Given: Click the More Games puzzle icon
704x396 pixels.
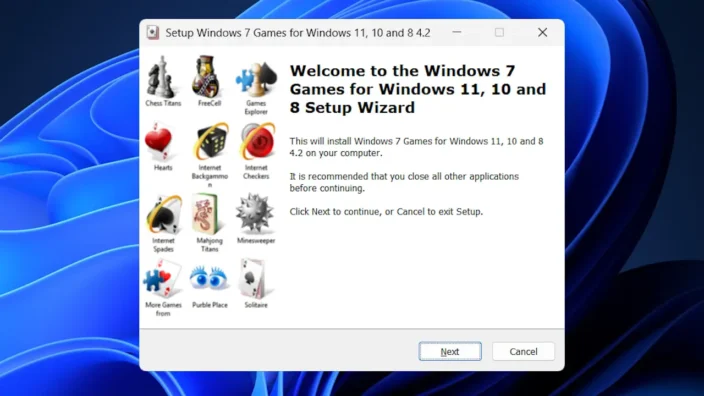Looking at the screenshot, I should pyautogui.click(x=162, y=278).
